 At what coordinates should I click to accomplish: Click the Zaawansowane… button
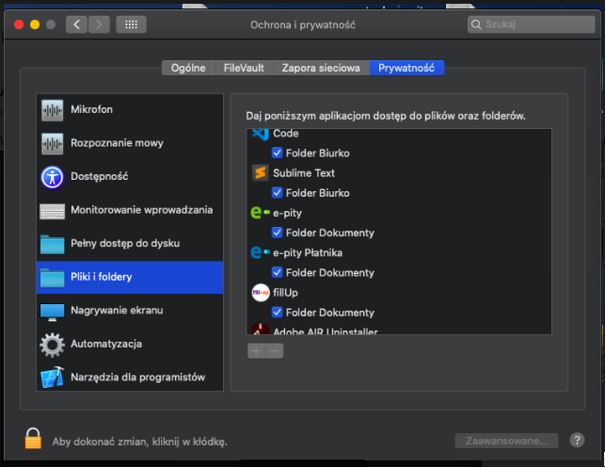(505, 440)
